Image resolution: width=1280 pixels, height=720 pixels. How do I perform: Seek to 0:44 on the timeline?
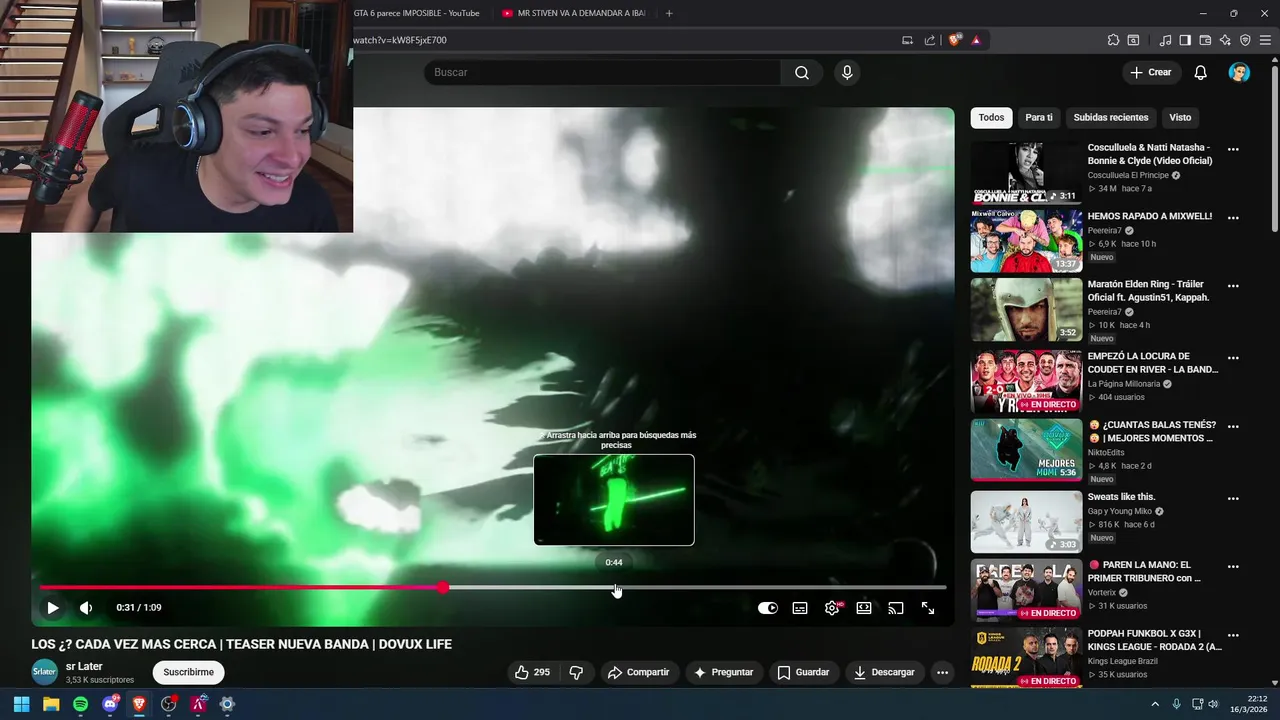pyautogui.click(x=614, y=588)
